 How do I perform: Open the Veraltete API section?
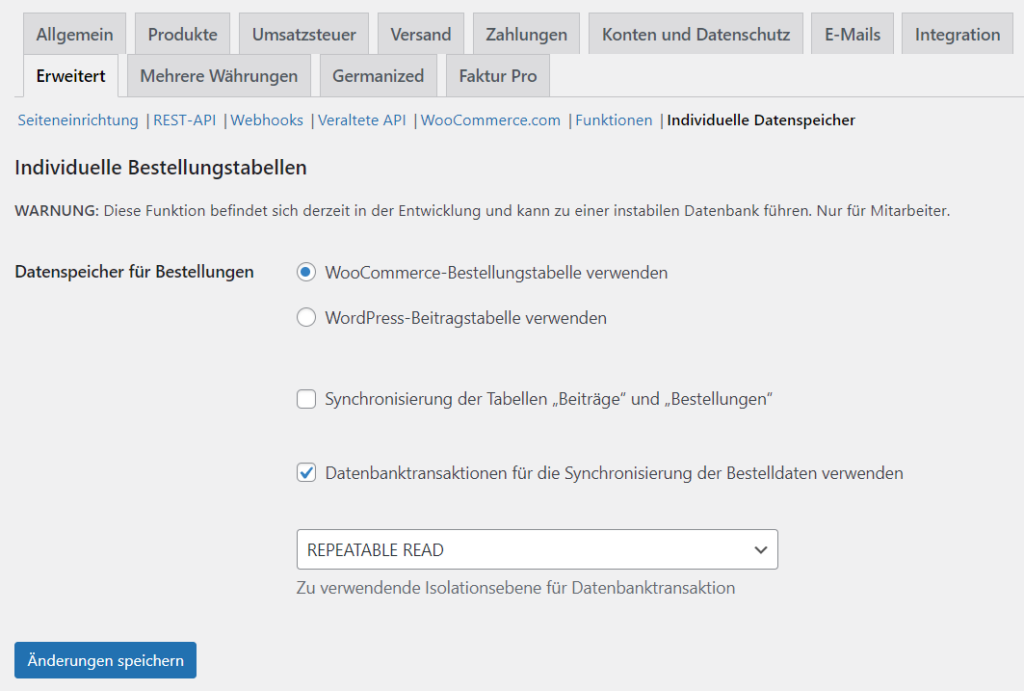coord(362,120)
